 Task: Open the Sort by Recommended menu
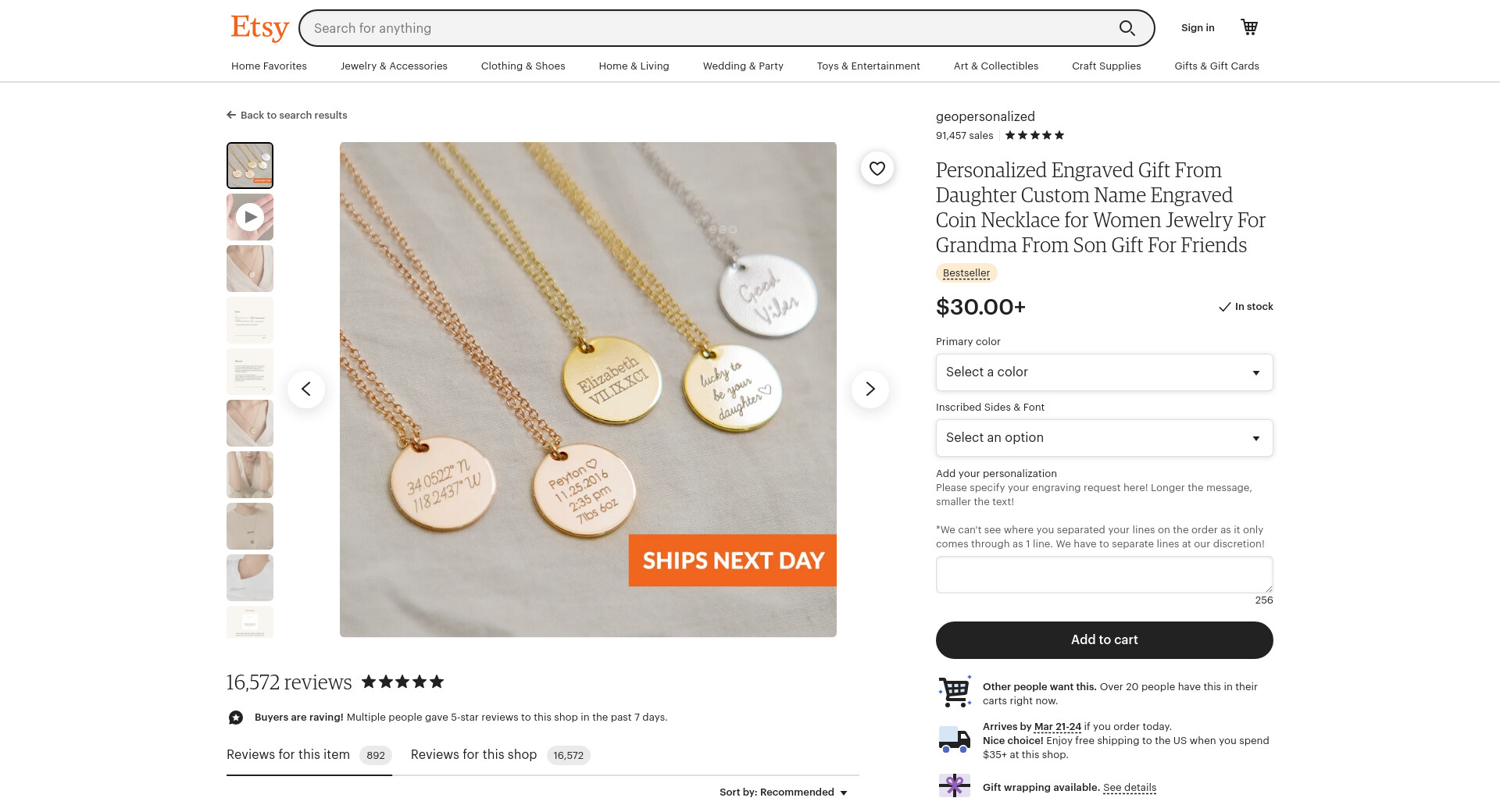(x=784, y=792)
